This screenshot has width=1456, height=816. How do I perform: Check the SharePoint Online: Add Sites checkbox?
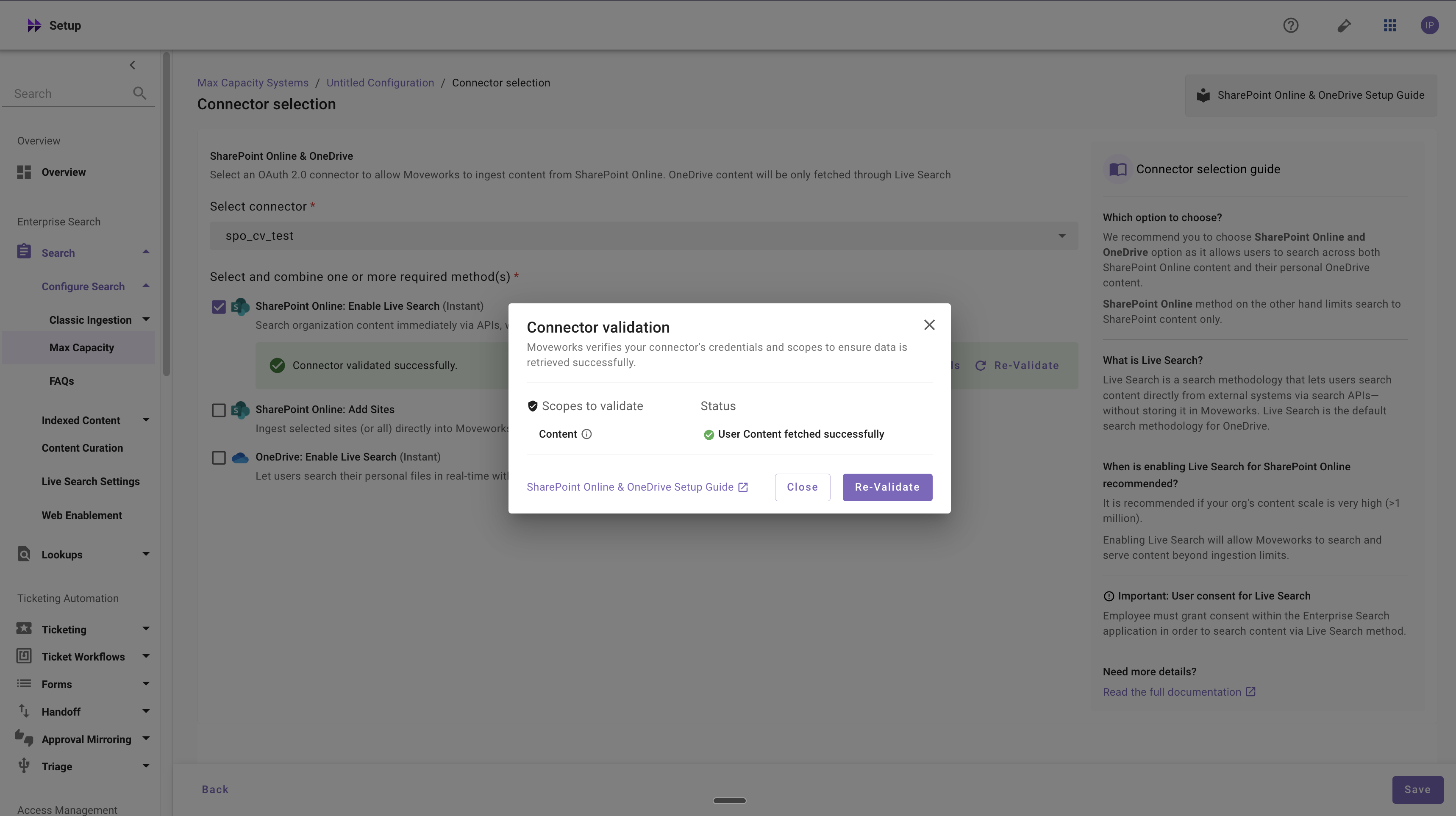click(219, 410)
